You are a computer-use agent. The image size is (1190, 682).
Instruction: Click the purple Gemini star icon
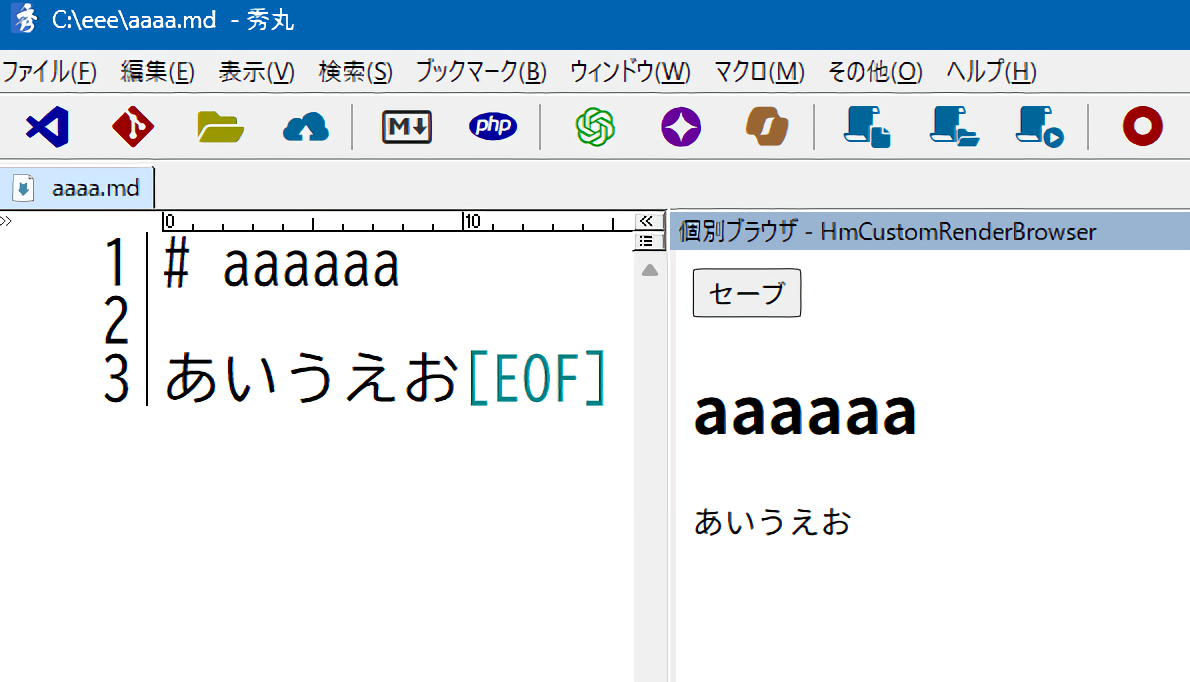pos(681,127)
